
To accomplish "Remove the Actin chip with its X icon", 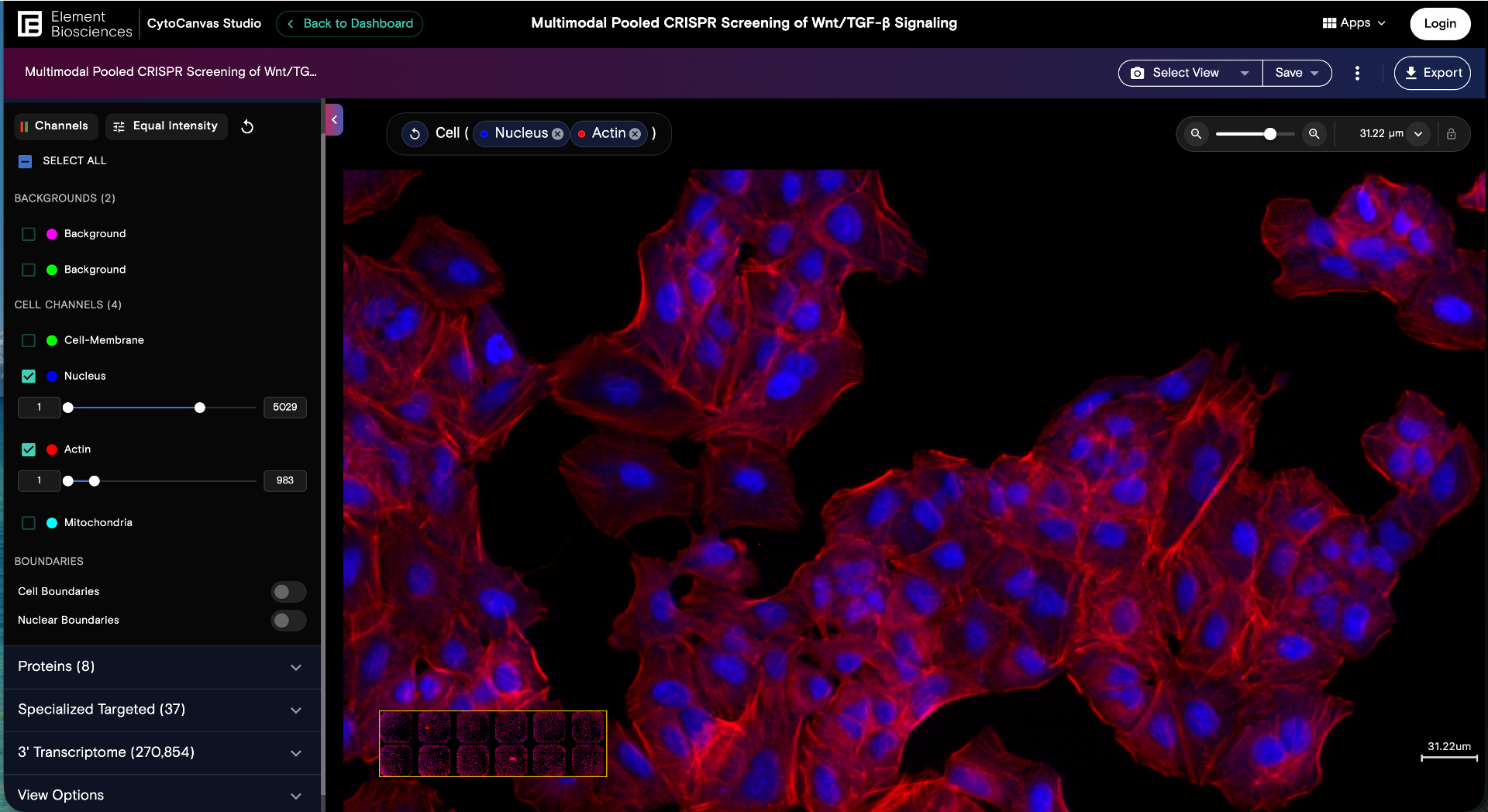I will click(635, 134).
